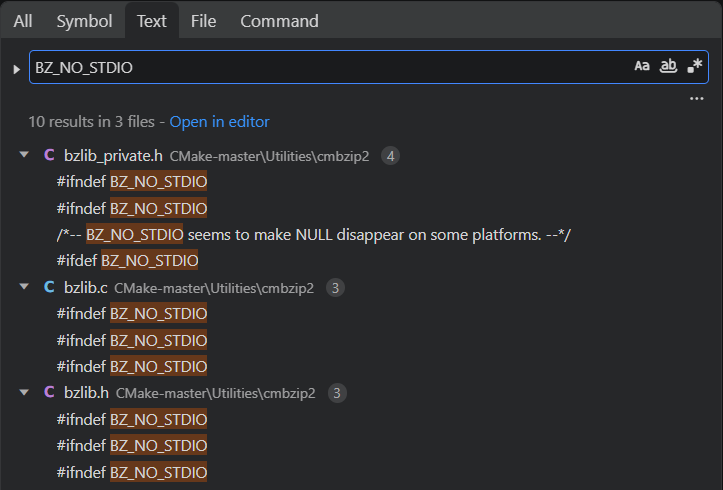
Task: Collapse the bzlib.c results group
Action: click(x=24, y=287)
